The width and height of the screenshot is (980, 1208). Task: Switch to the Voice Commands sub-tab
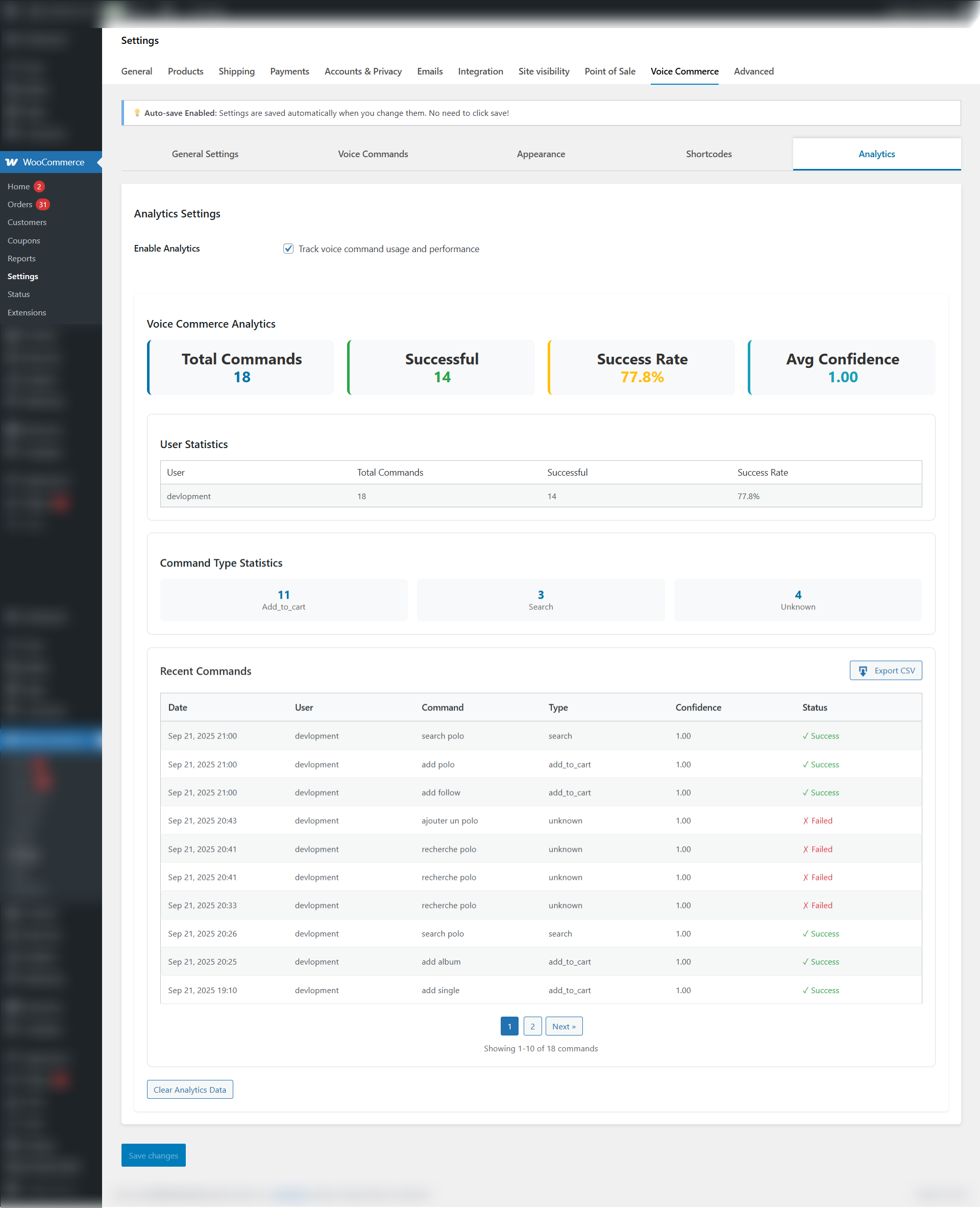coord(373,154)
